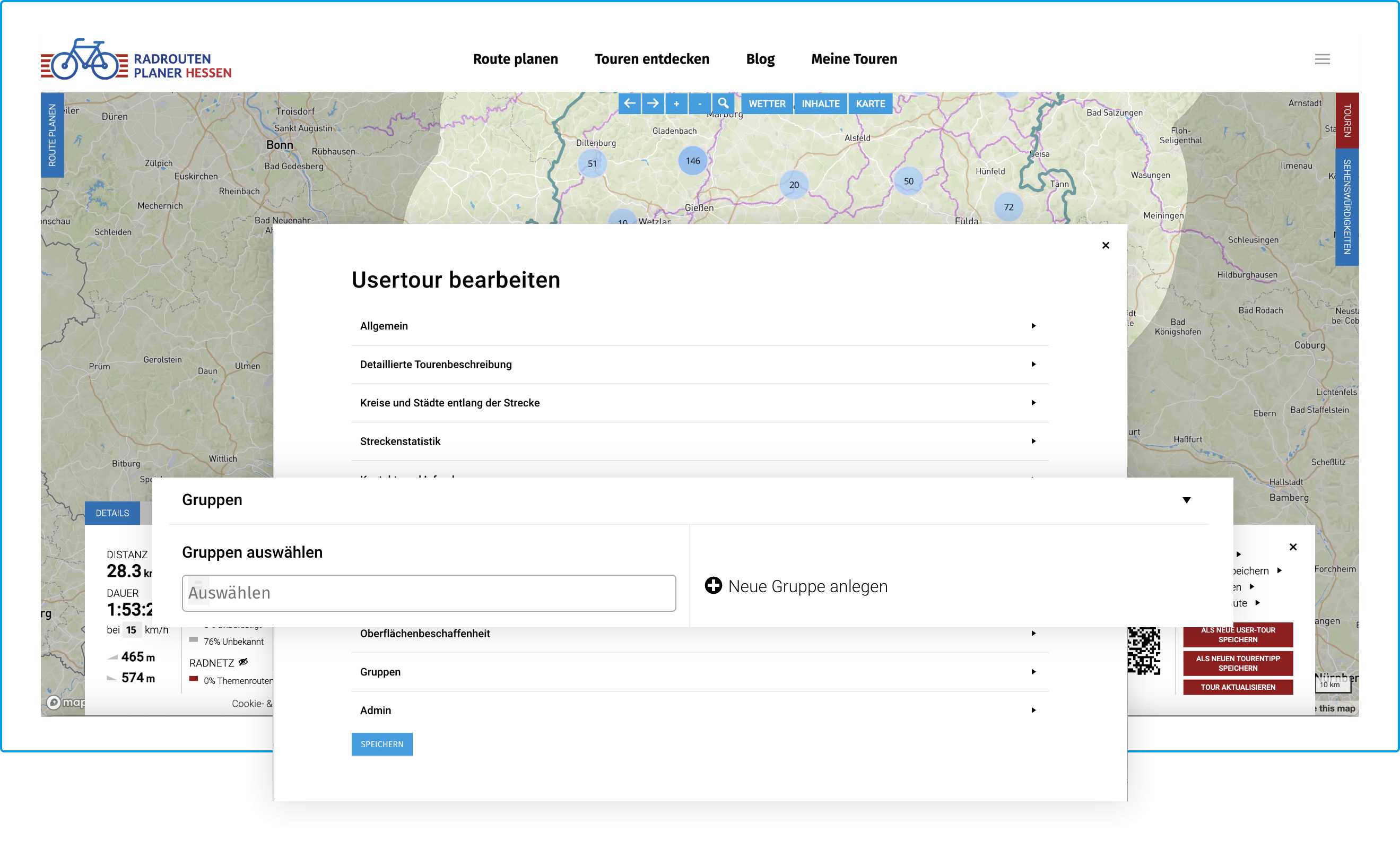Click the 146 cluster marker on map
Screen dimensions: 1400x849
693,161
